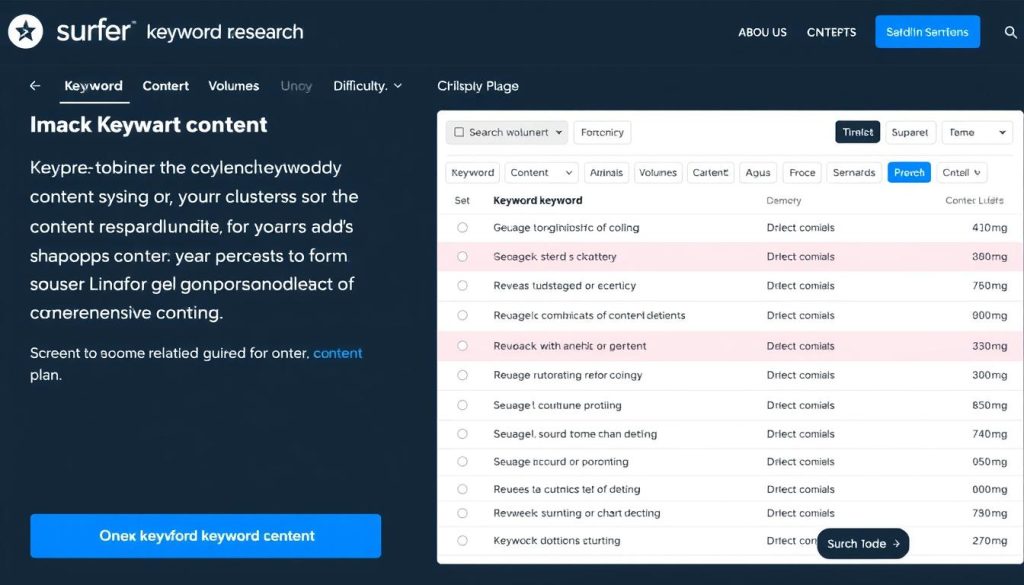
Task: Select the CNTEPTS menu item
Action: coord(831,32)
